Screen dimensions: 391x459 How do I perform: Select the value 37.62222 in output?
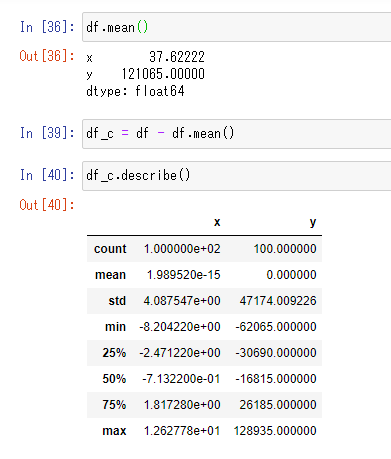tap(177, 57)
